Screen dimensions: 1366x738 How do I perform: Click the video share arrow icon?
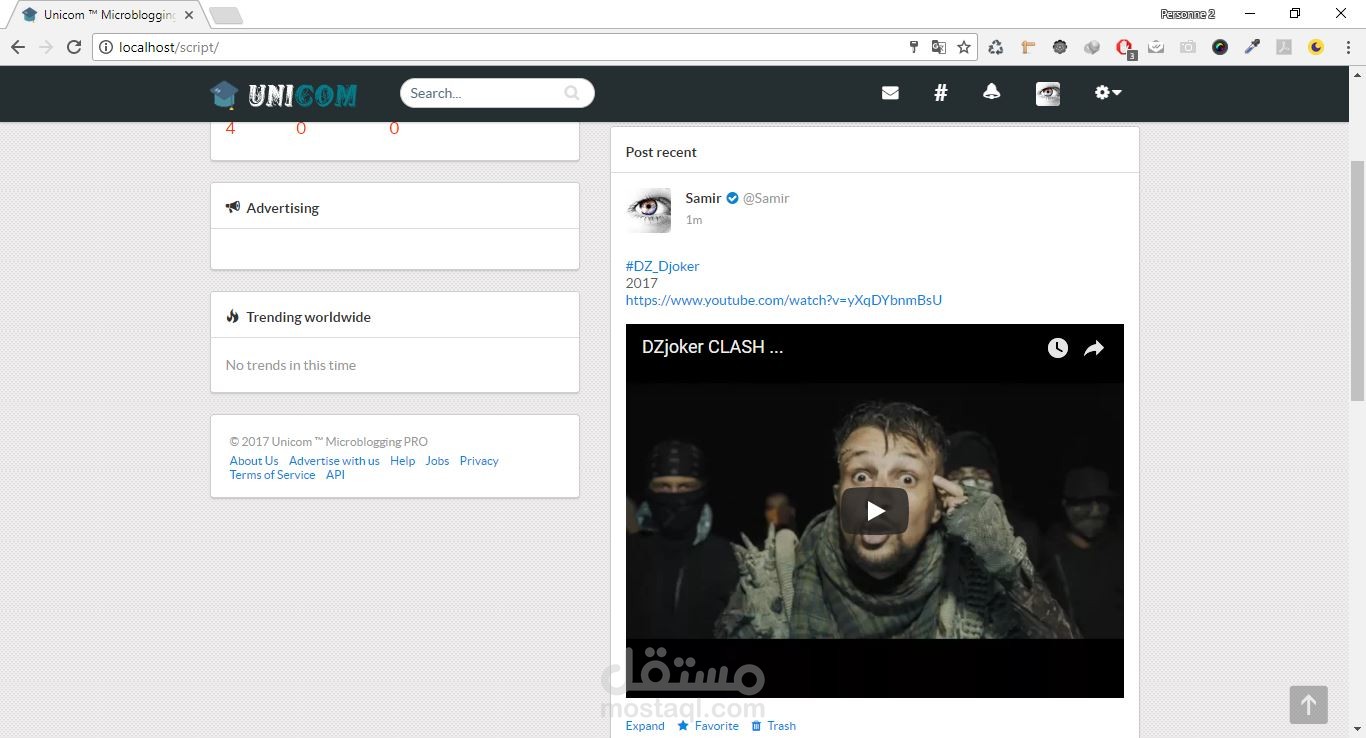[1094, 348]
